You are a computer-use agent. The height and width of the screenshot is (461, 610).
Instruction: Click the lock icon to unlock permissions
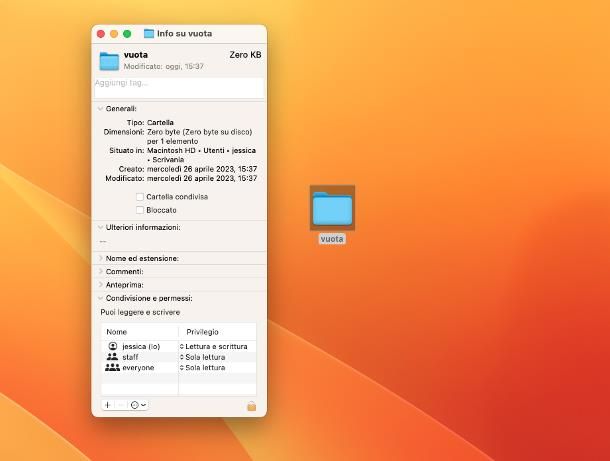click(x=252, y=406)
